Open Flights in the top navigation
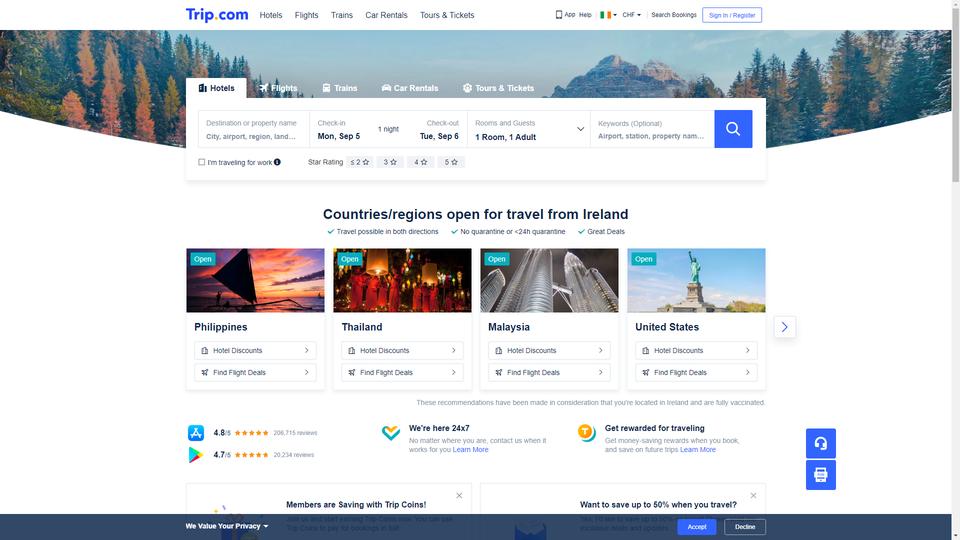The image size is (960, 540). coord(306,15)
